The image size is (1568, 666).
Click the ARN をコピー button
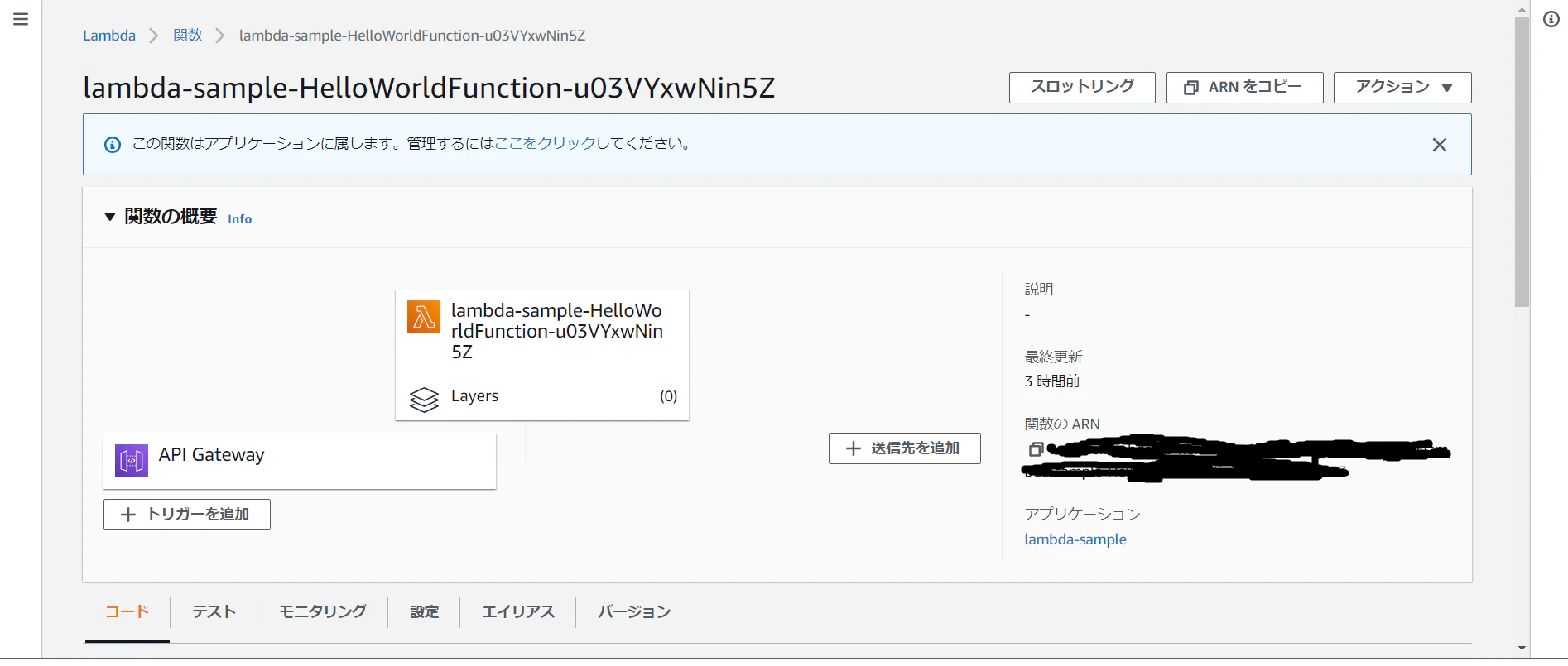coord(1244,88)
